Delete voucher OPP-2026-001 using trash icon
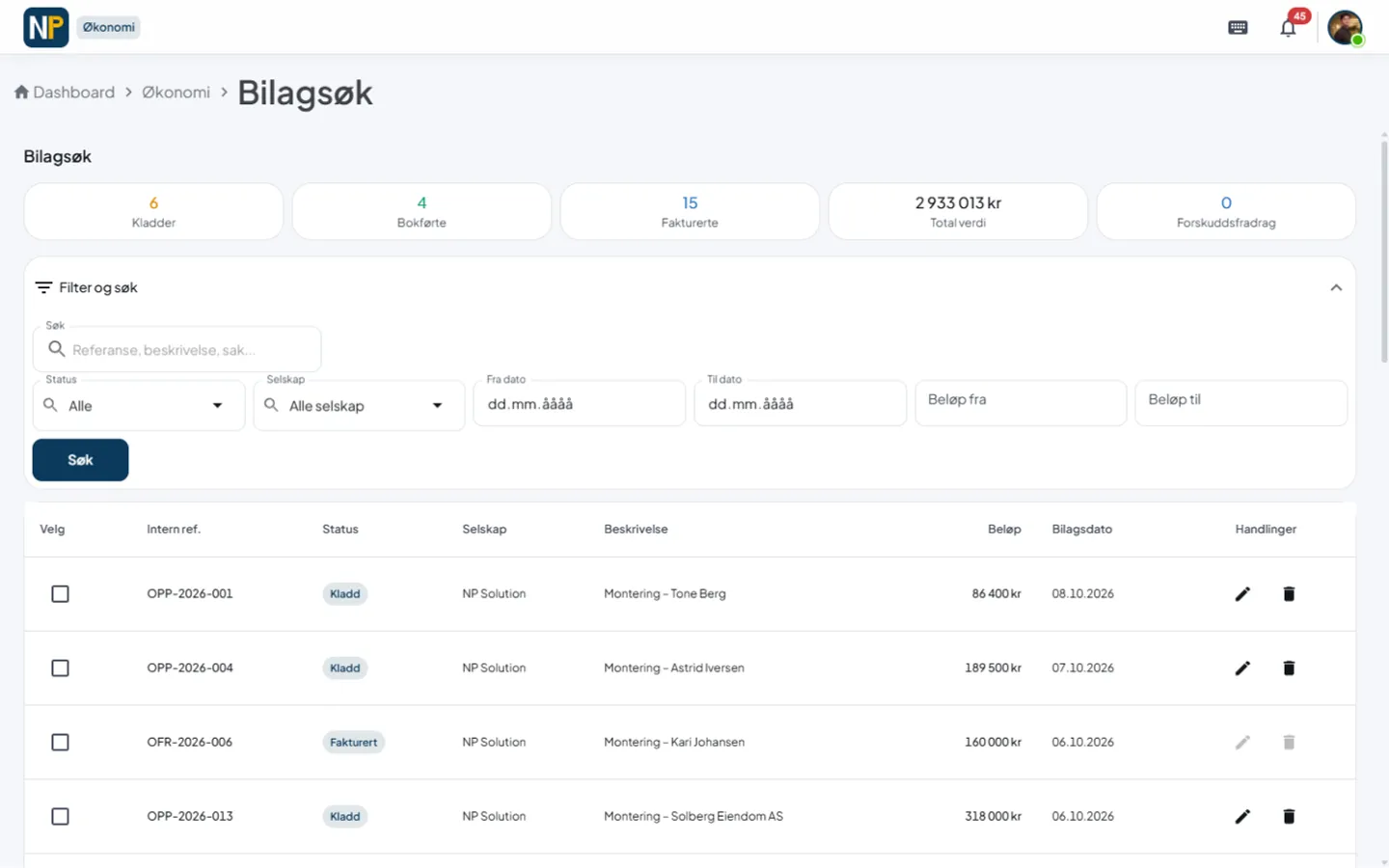This screenshot has width=1389, height=868. 1289,594
